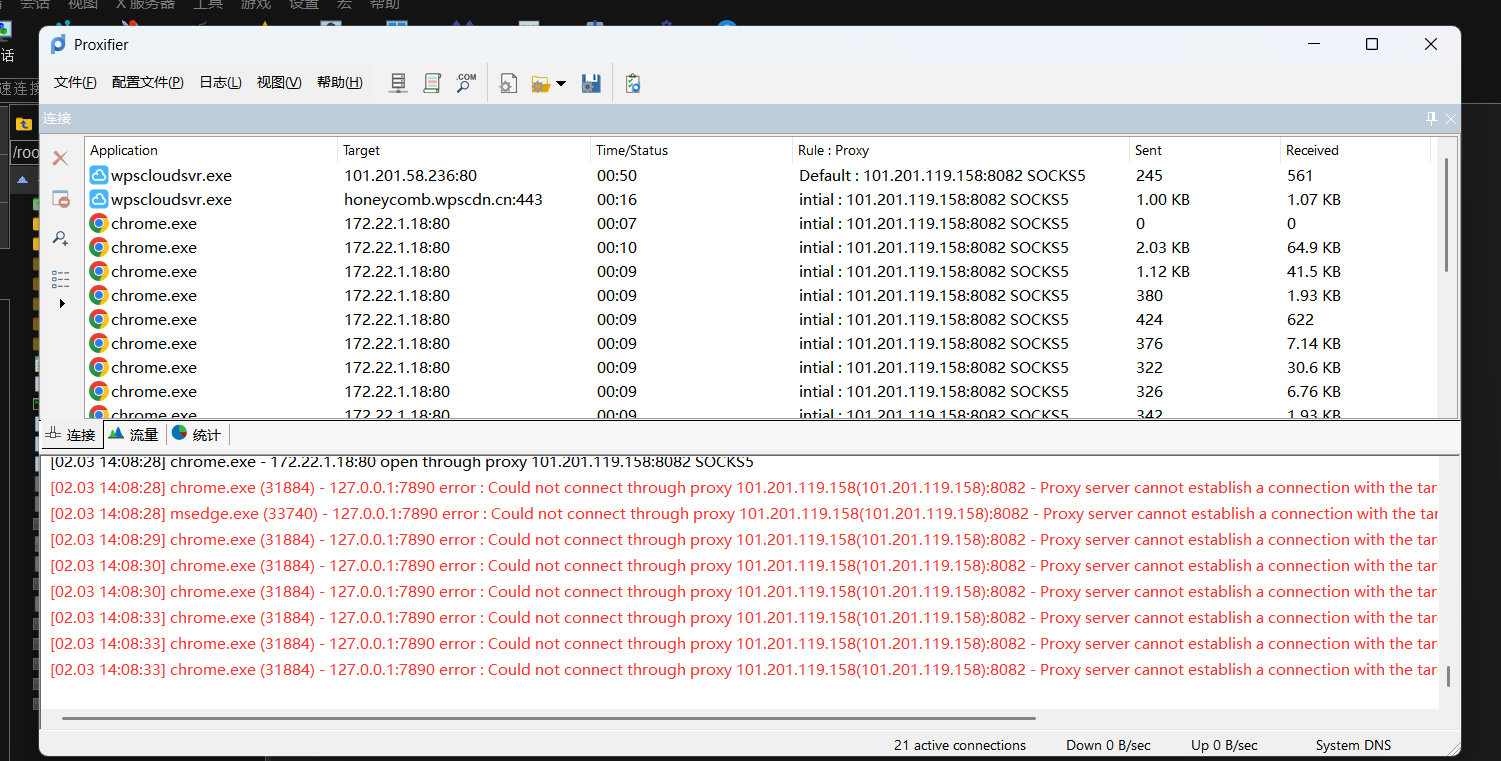1501x761 pixels.
Task: Select the honeycomb.wpscdn.cn:443 connection row
Action: [x=443, y=199]
